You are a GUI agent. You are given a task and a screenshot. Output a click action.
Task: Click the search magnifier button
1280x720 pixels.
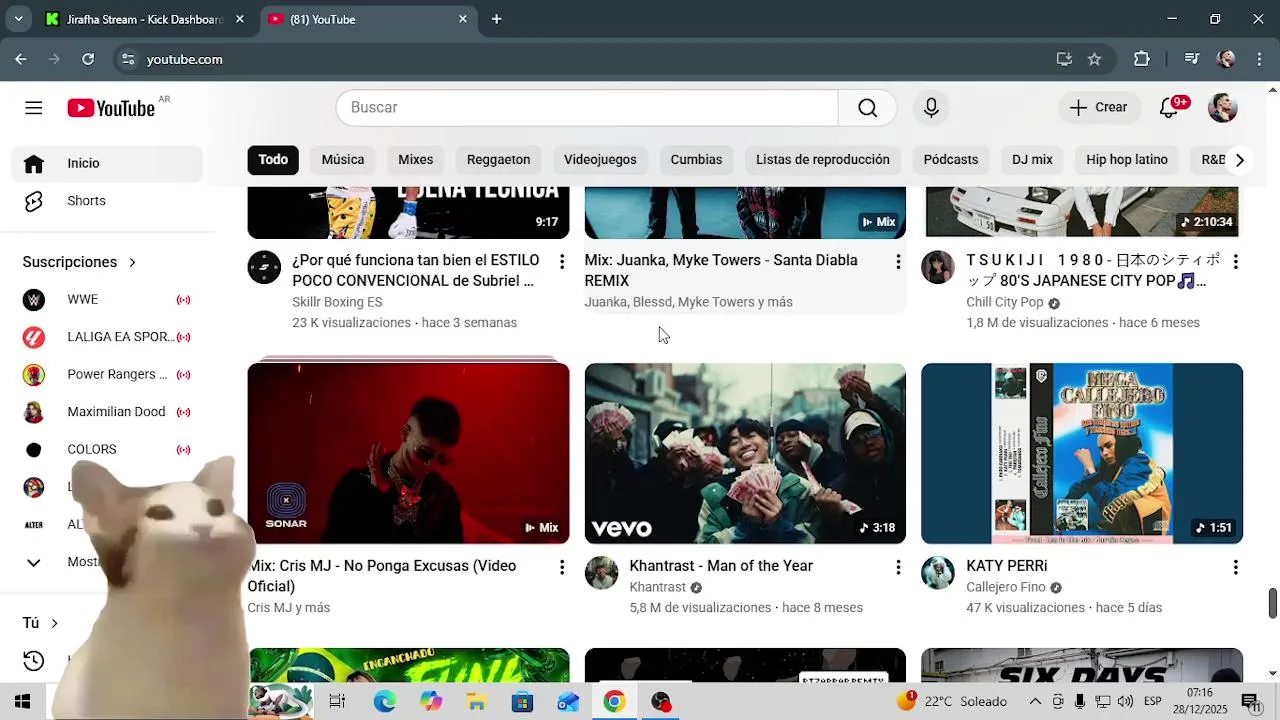[867, 108]
